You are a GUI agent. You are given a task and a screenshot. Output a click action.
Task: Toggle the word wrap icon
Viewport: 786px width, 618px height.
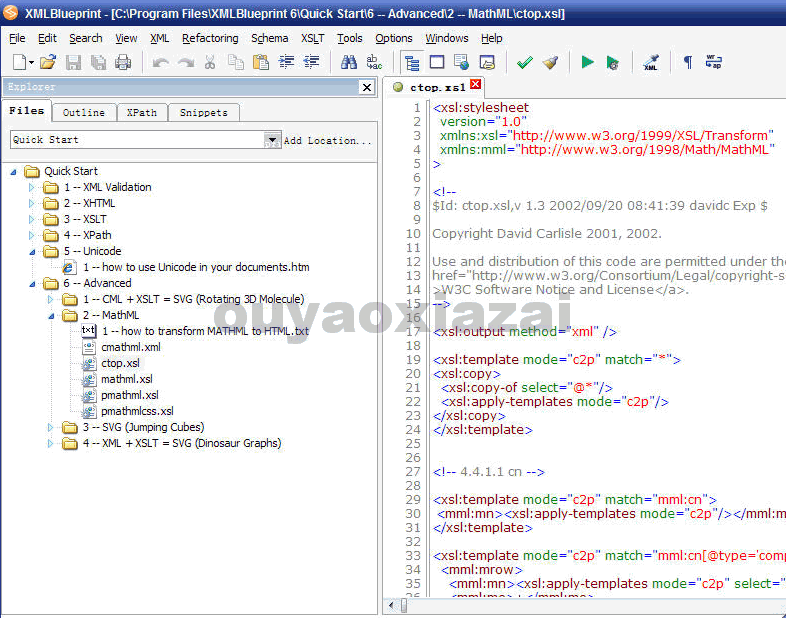click(x=714, y=62)
